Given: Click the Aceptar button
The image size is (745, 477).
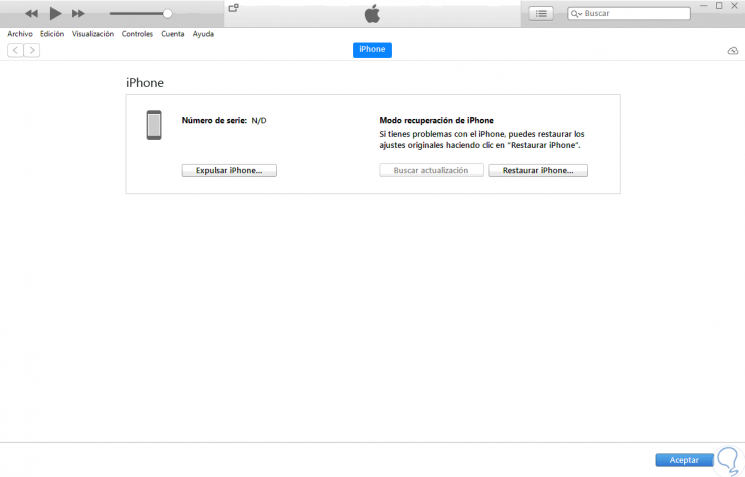Looking at the screenshot, I should 684,460.
